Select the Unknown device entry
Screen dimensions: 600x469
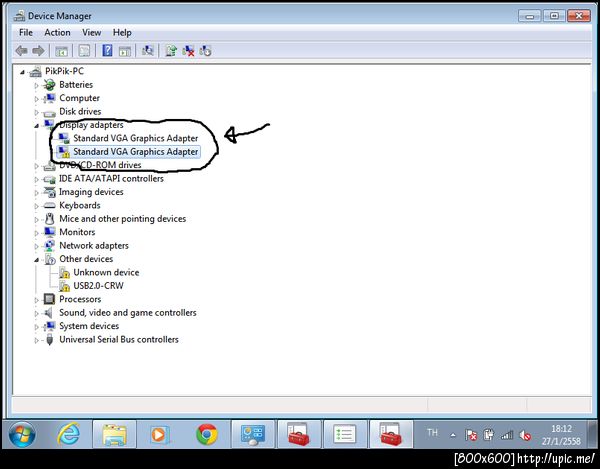pos(106,272)
